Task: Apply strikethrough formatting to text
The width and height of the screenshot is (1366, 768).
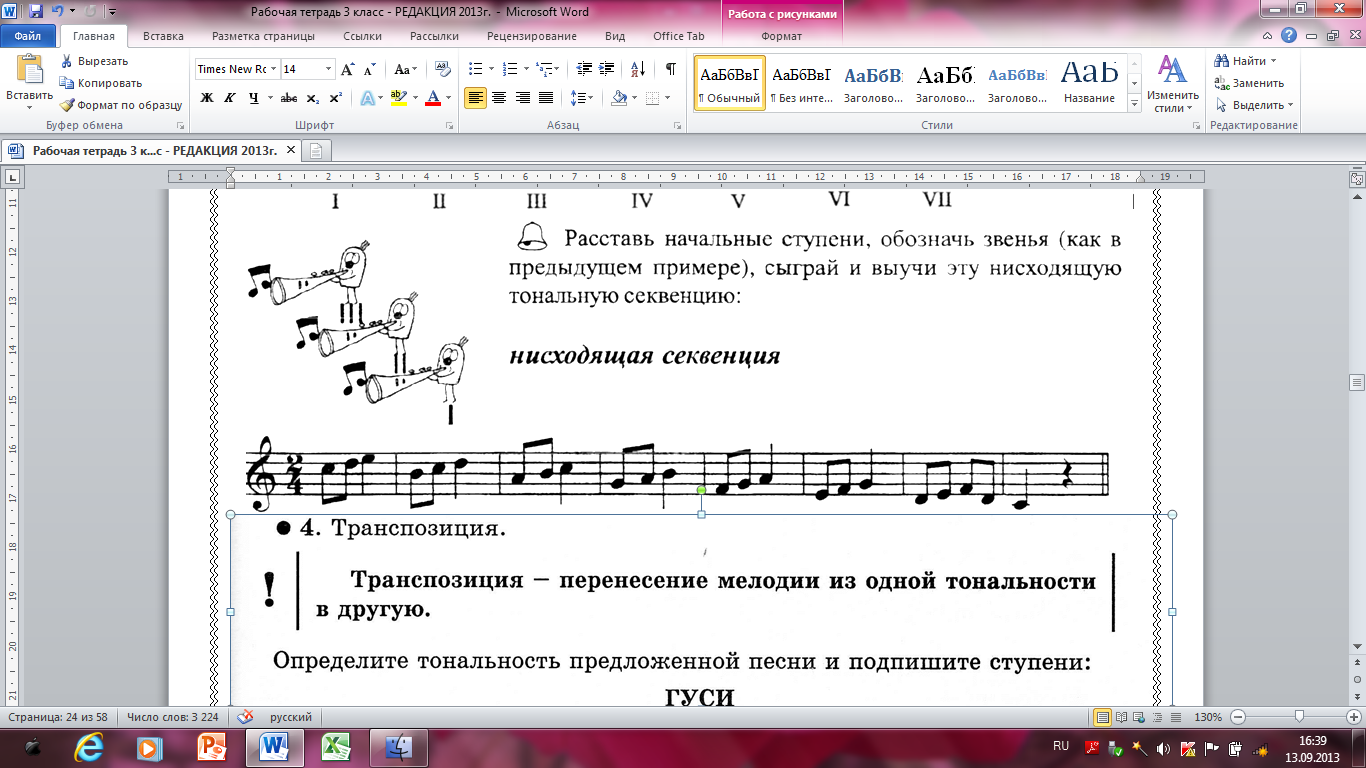Action: pyautogui.click(x=288, y=98)
